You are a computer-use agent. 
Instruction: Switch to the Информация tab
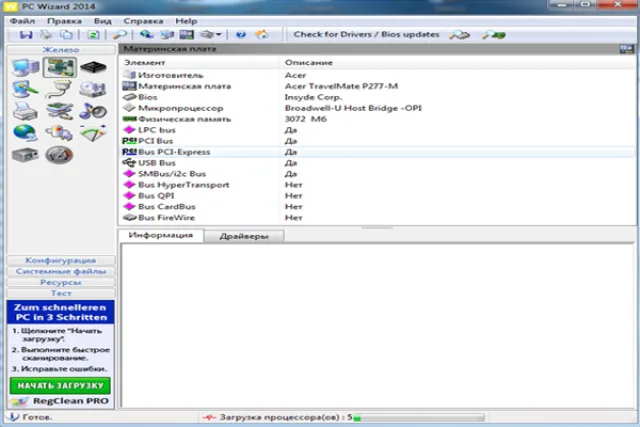point(160,235)
